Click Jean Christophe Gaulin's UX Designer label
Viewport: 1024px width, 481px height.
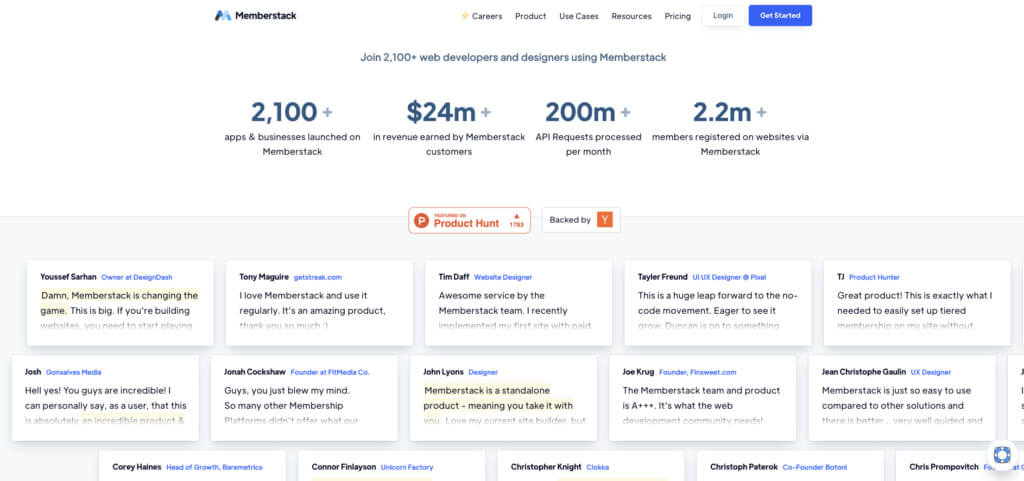click(x=931, y=373)
